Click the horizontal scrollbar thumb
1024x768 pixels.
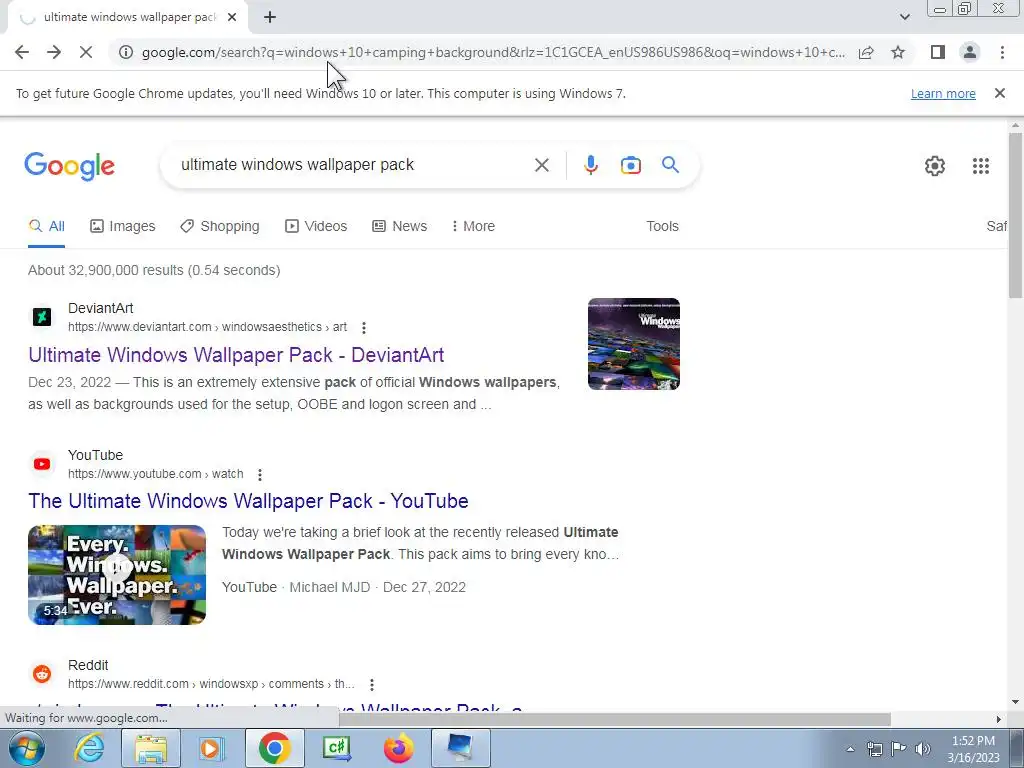pos(614,719)
